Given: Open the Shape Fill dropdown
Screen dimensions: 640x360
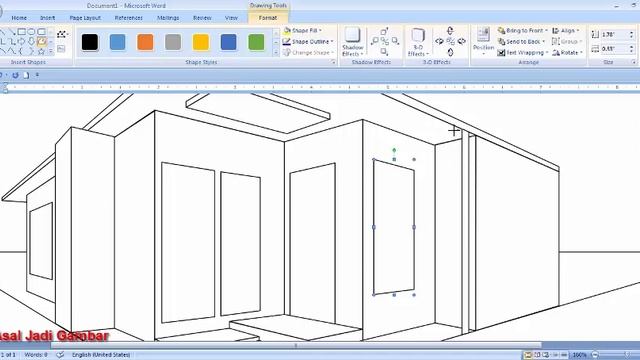Looking at the screenshot, I should (x=302, y=31).
